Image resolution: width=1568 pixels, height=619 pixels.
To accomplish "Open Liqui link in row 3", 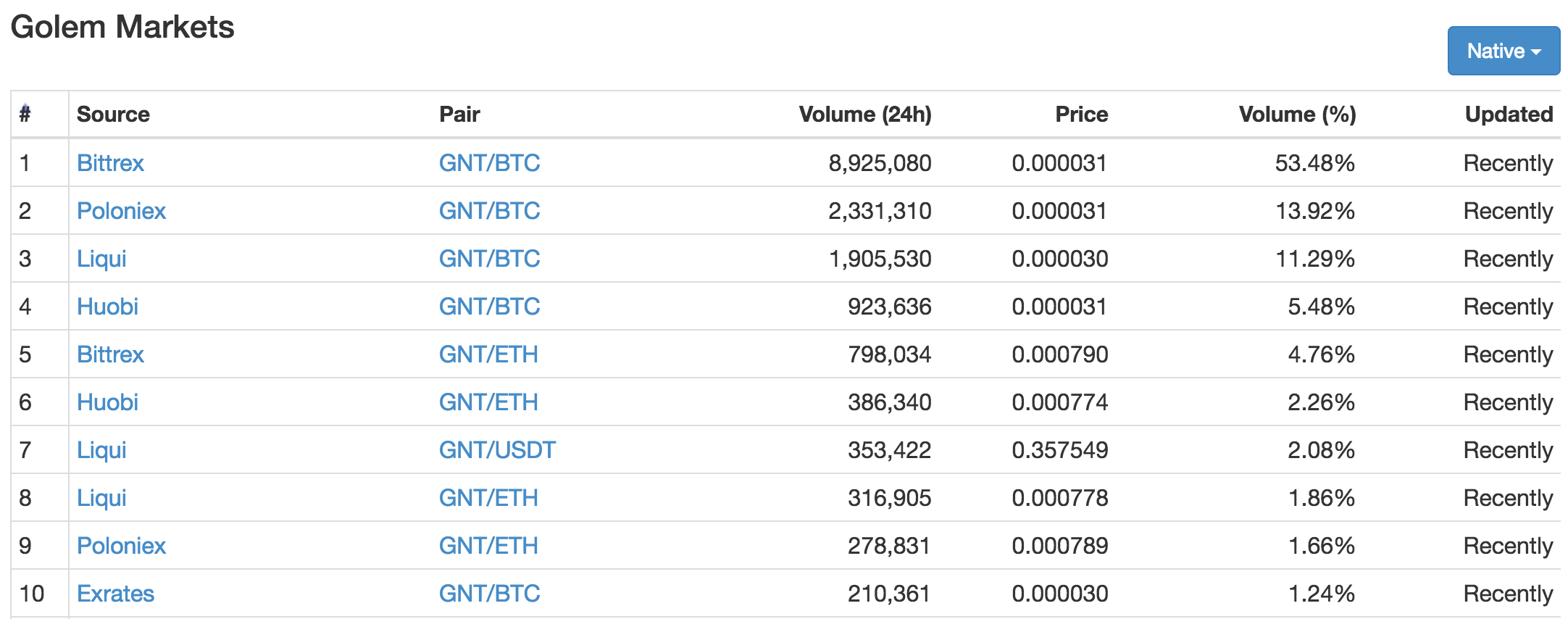I will pyautogui.click(x=101, y=258).
